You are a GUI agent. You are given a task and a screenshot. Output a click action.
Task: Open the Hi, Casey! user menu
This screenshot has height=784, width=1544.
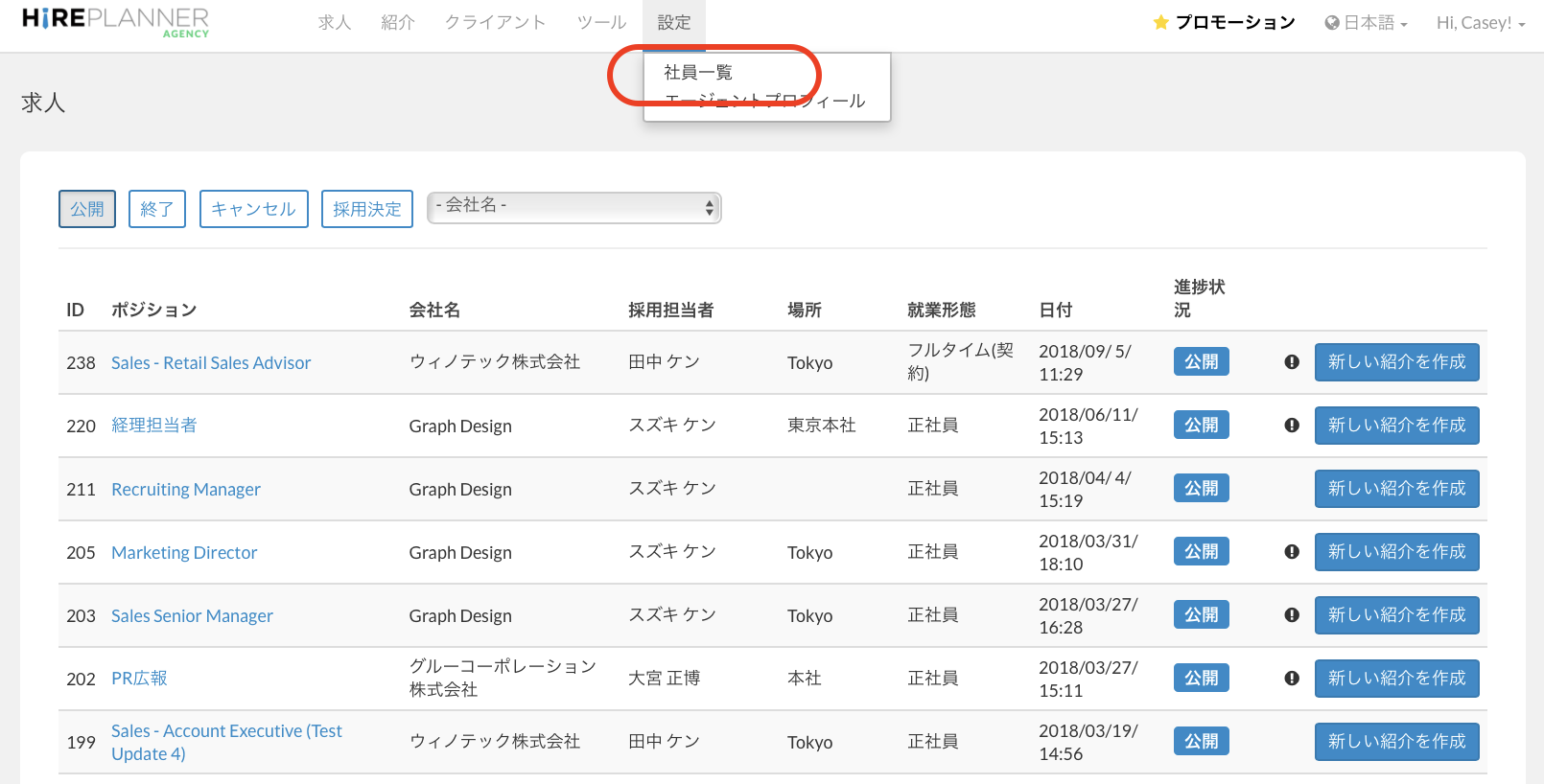point(1480,23)
